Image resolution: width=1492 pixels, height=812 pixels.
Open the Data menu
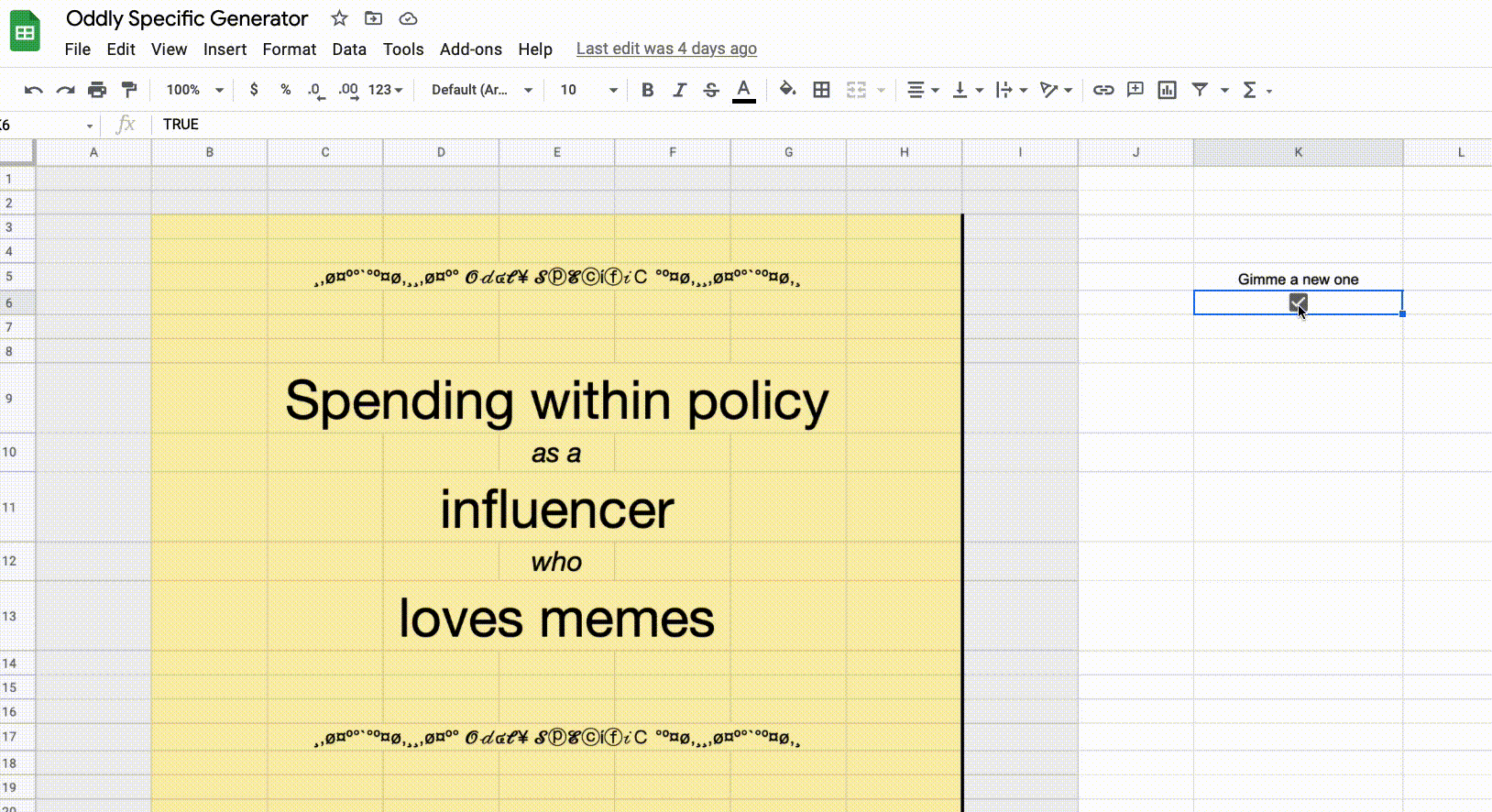pyautogui.click(x=349, y=49)
